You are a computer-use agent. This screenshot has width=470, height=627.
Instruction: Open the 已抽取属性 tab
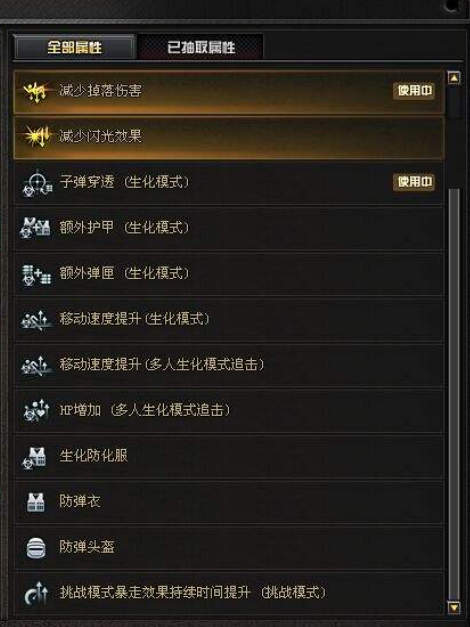pyautogui.click(x=200, y=47)
